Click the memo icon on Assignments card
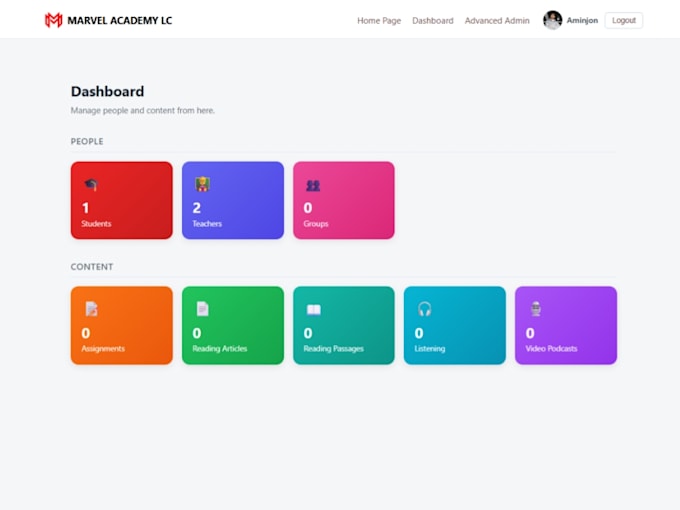680x510 pixels. tap(92, 309)
